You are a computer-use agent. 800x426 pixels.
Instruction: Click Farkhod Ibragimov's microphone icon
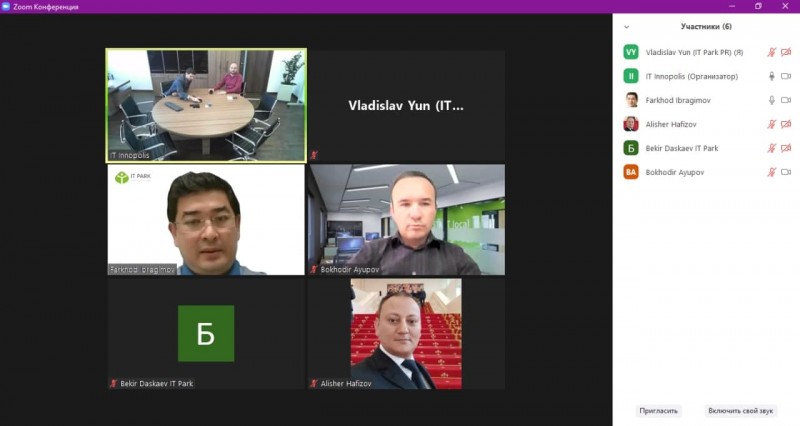point(771,100)
